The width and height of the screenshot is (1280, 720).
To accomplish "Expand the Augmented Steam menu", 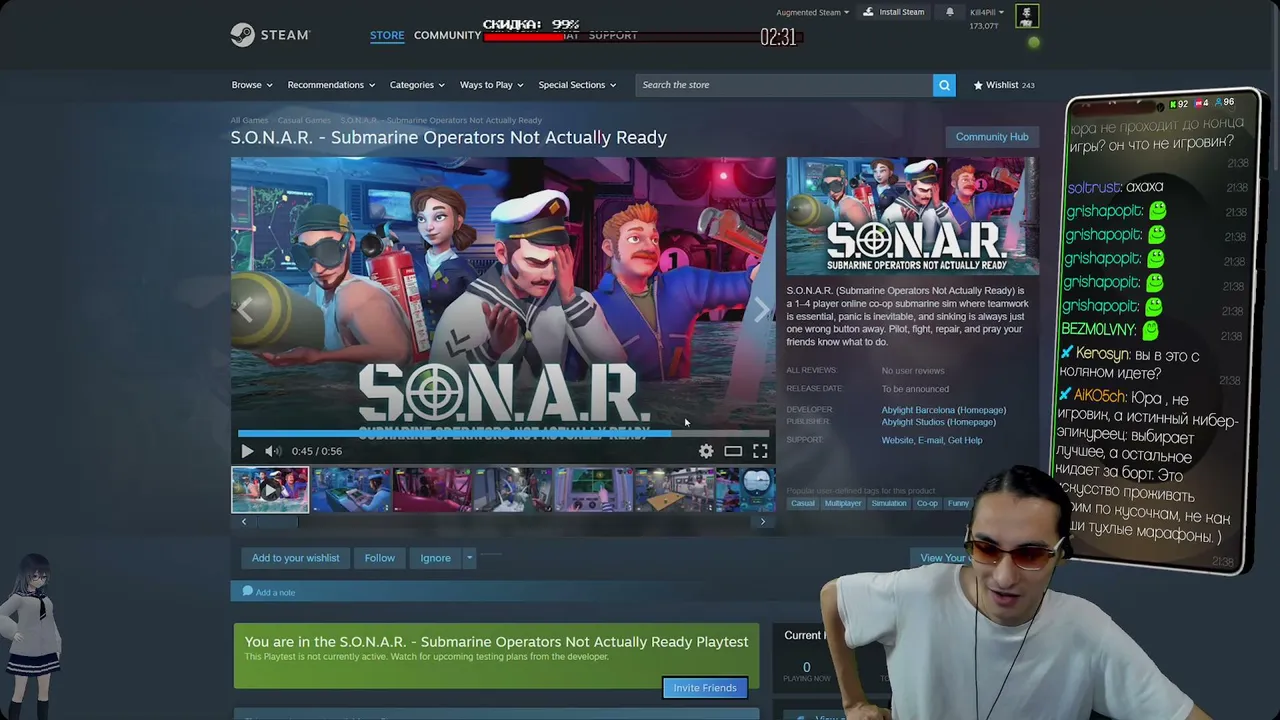I will coord(813,12).
